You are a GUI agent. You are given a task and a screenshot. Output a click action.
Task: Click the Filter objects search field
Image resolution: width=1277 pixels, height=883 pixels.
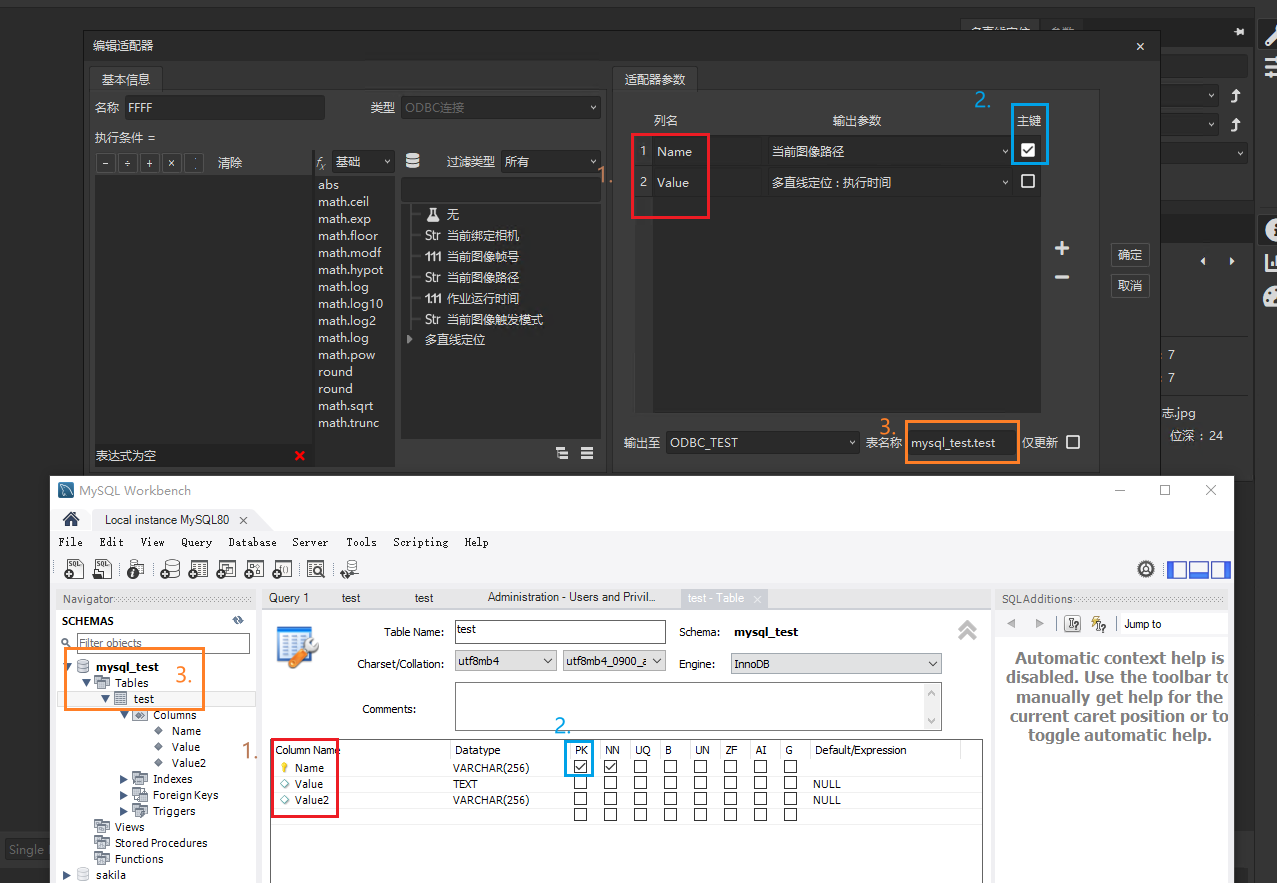click(x=163, y=643)
